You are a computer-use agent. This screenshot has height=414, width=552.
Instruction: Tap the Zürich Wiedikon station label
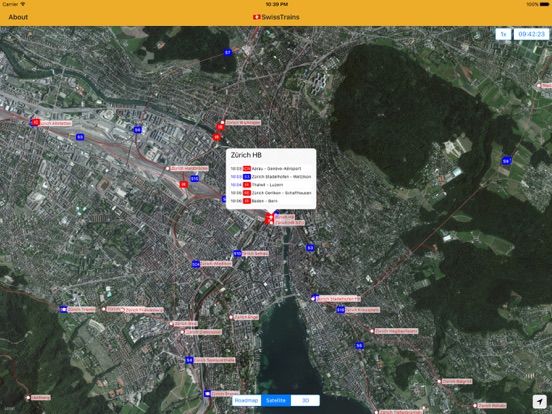pos(216,263)
